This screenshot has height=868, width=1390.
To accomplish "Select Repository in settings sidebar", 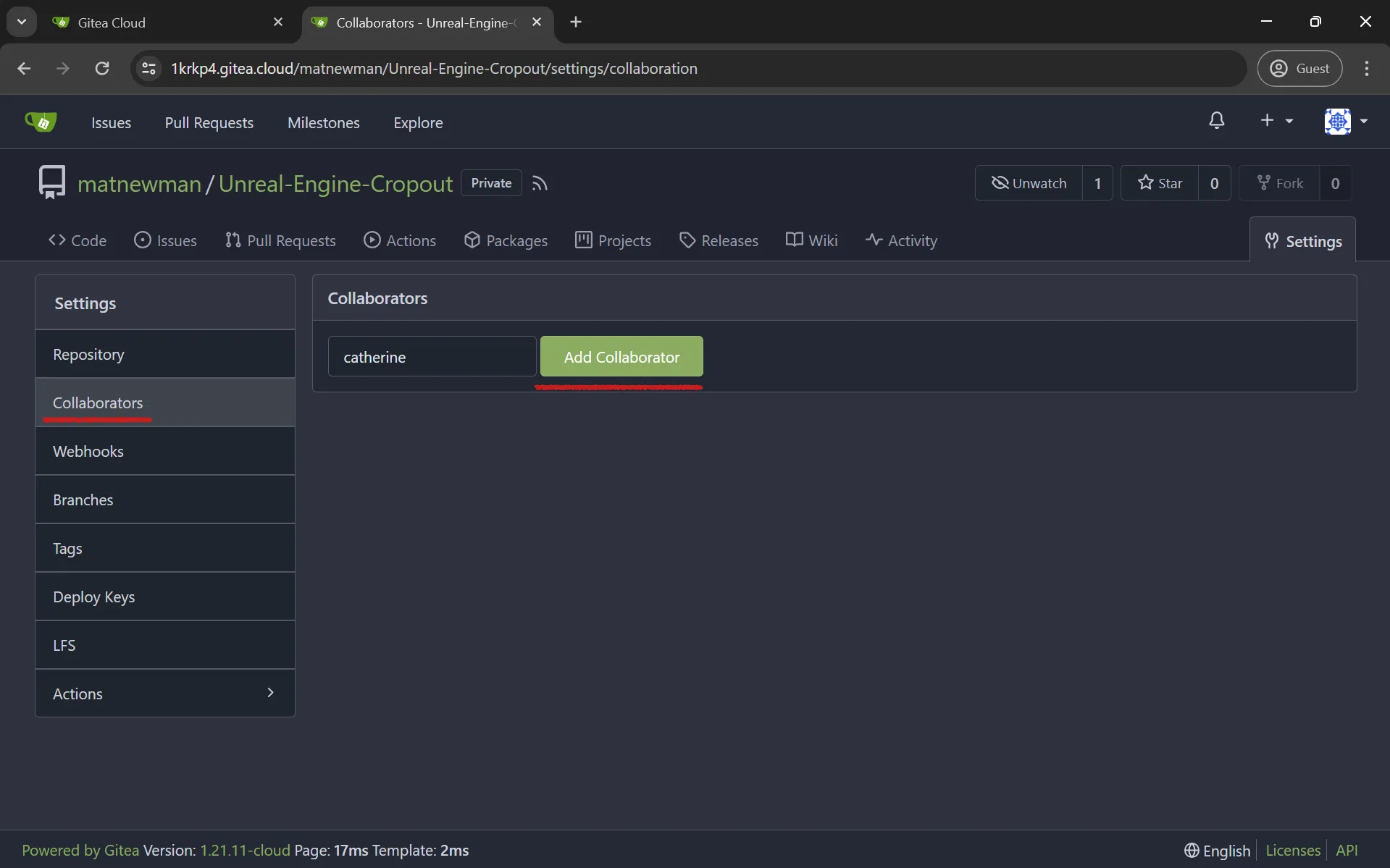I will (x=165, y=354).
